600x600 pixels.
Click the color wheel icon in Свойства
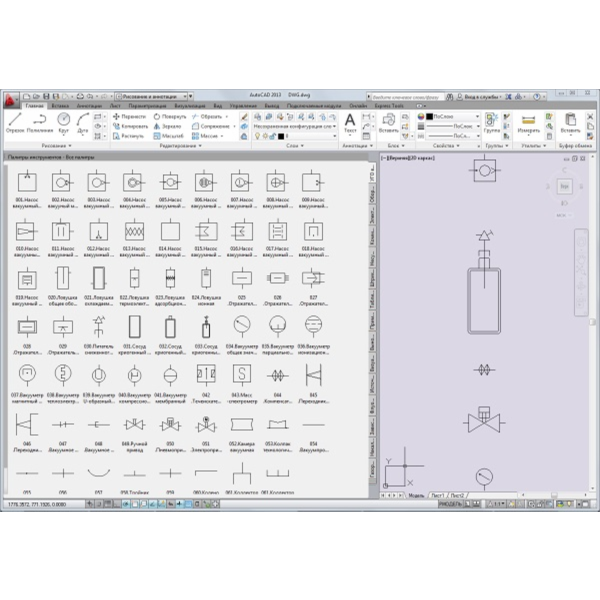click(x=421, y=116)
